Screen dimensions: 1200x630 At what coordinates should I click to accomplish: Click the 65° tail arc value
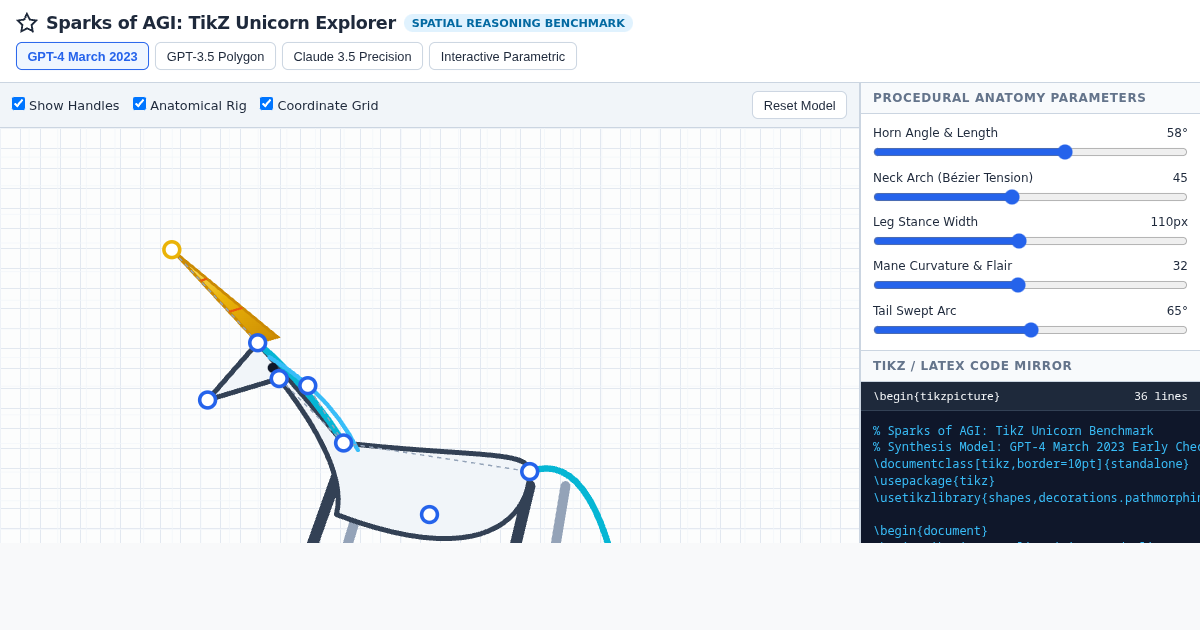[1177, 311]
